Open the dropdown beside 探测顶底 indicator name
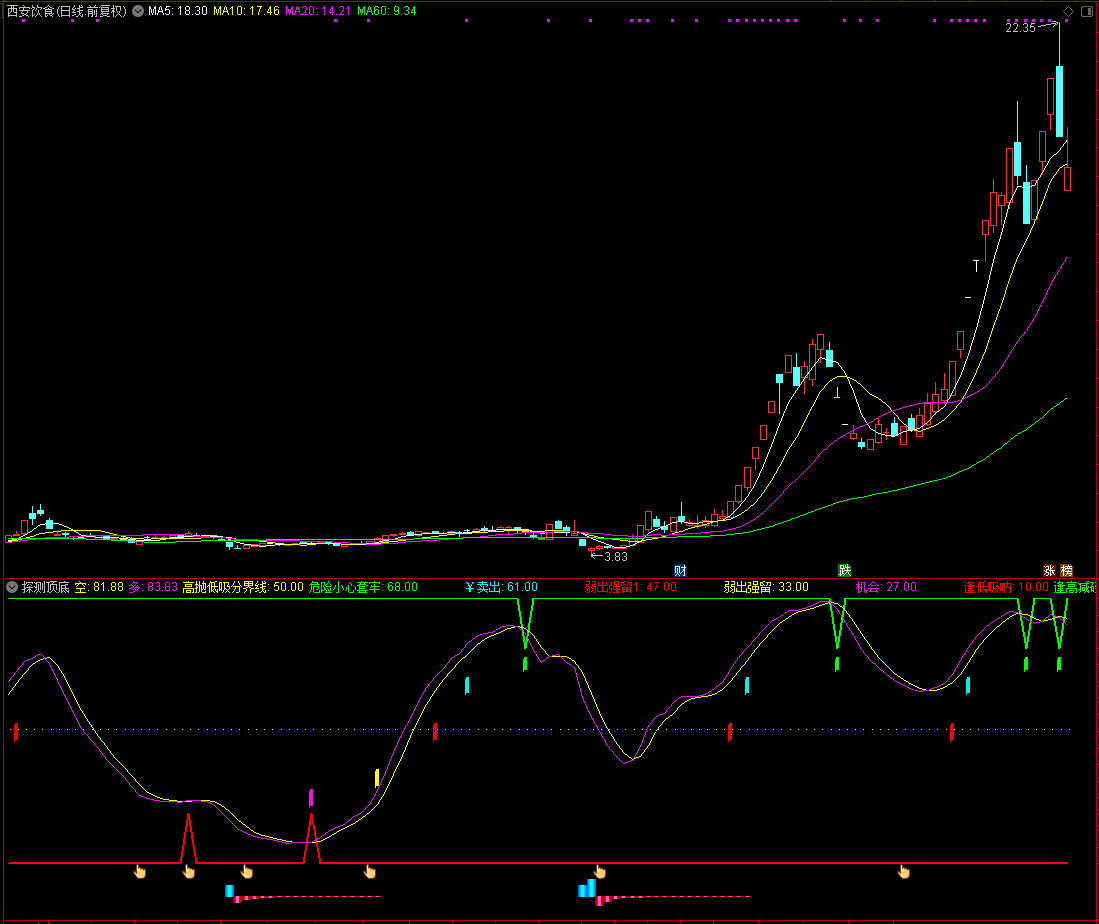The height and width of the screenshot is (924, 1099). (12, 587)
